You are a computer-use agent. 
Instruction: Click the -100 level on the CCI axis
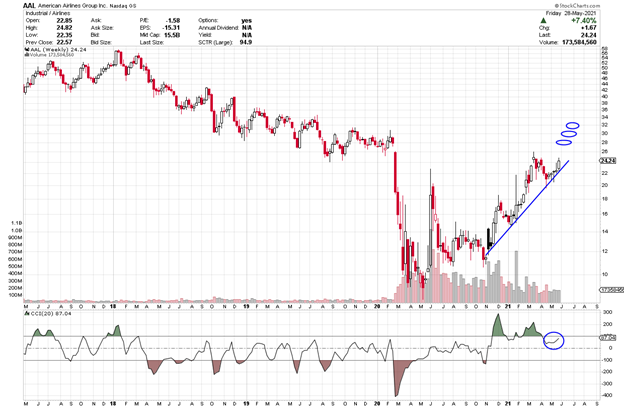point(606,360)
